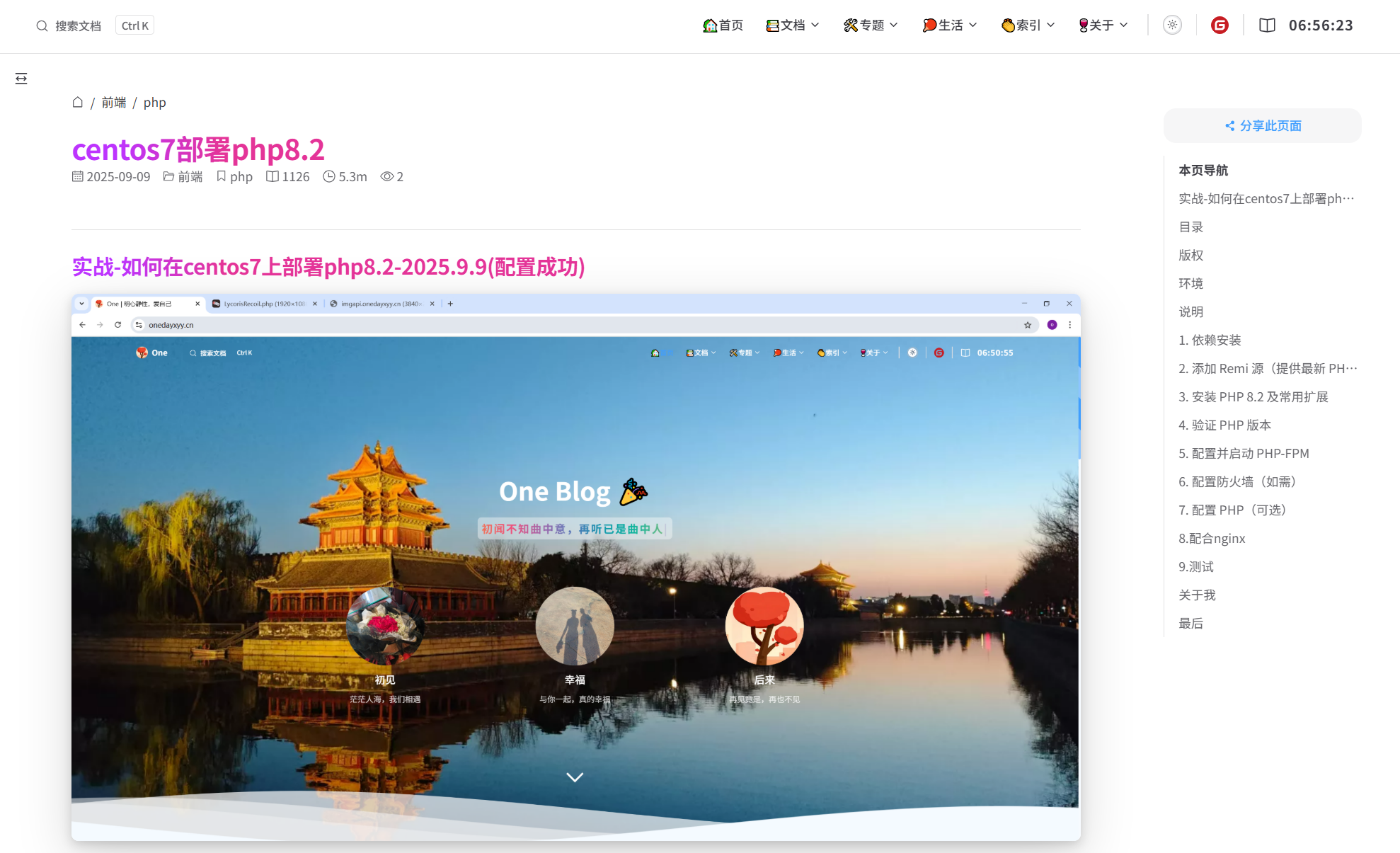This screenshot has width=1400, height=853.
Task: Open the 前端 breadcrumb link
Action: [114, 103]
